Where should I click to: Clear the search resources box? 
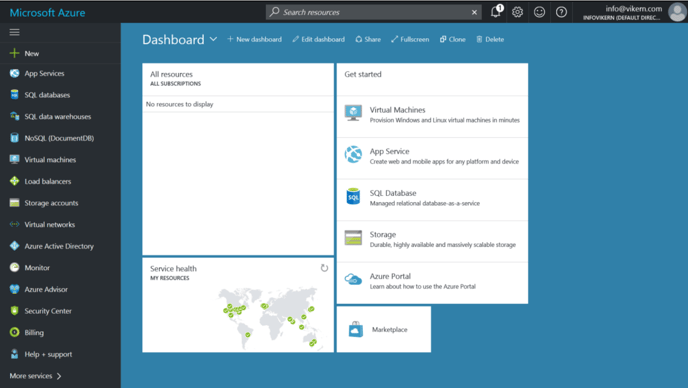click(474, 12)
